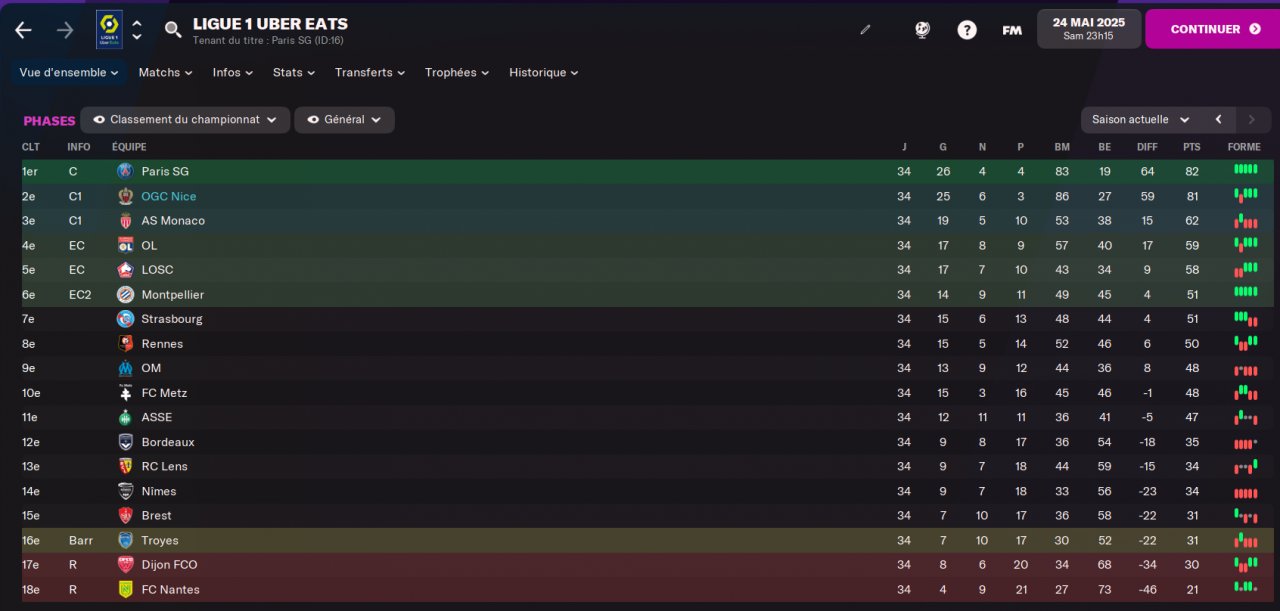Click the eye icon on Général

(313, 120)
